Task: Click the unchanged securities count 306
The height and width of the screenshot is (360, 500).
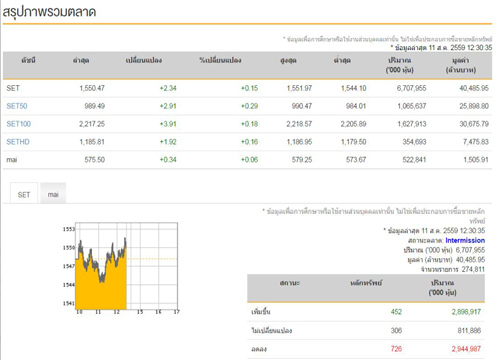Action: point(396,331)
